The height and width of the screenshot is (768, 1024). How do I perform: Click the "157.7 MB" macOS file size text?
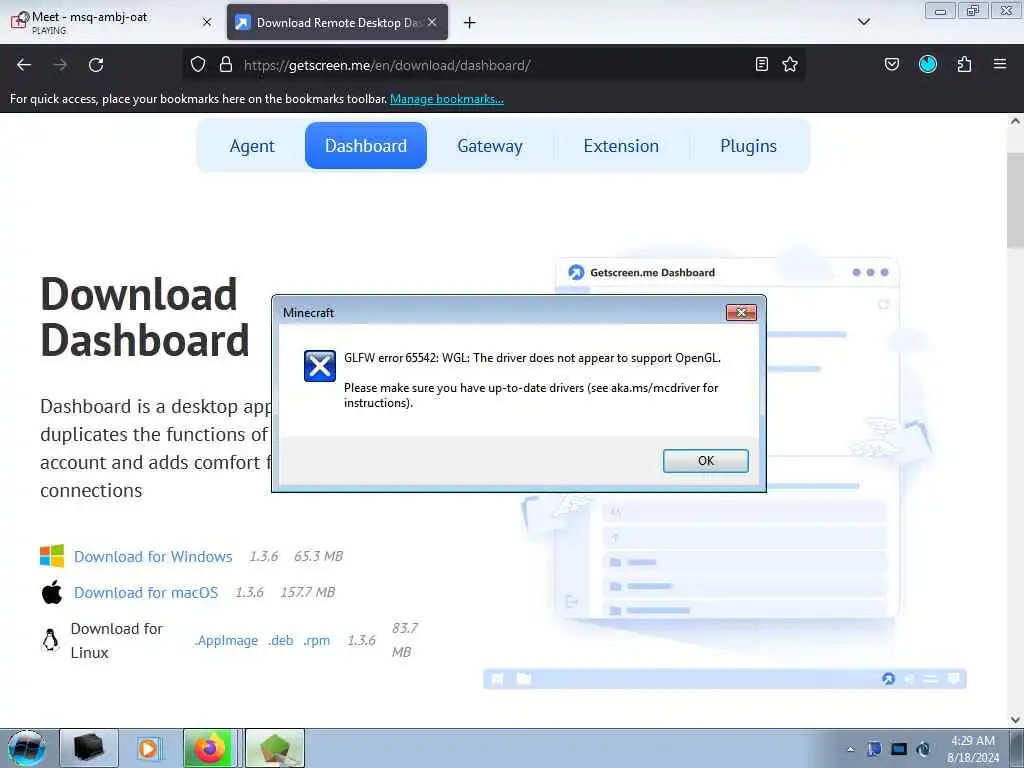tap(307, 592)
